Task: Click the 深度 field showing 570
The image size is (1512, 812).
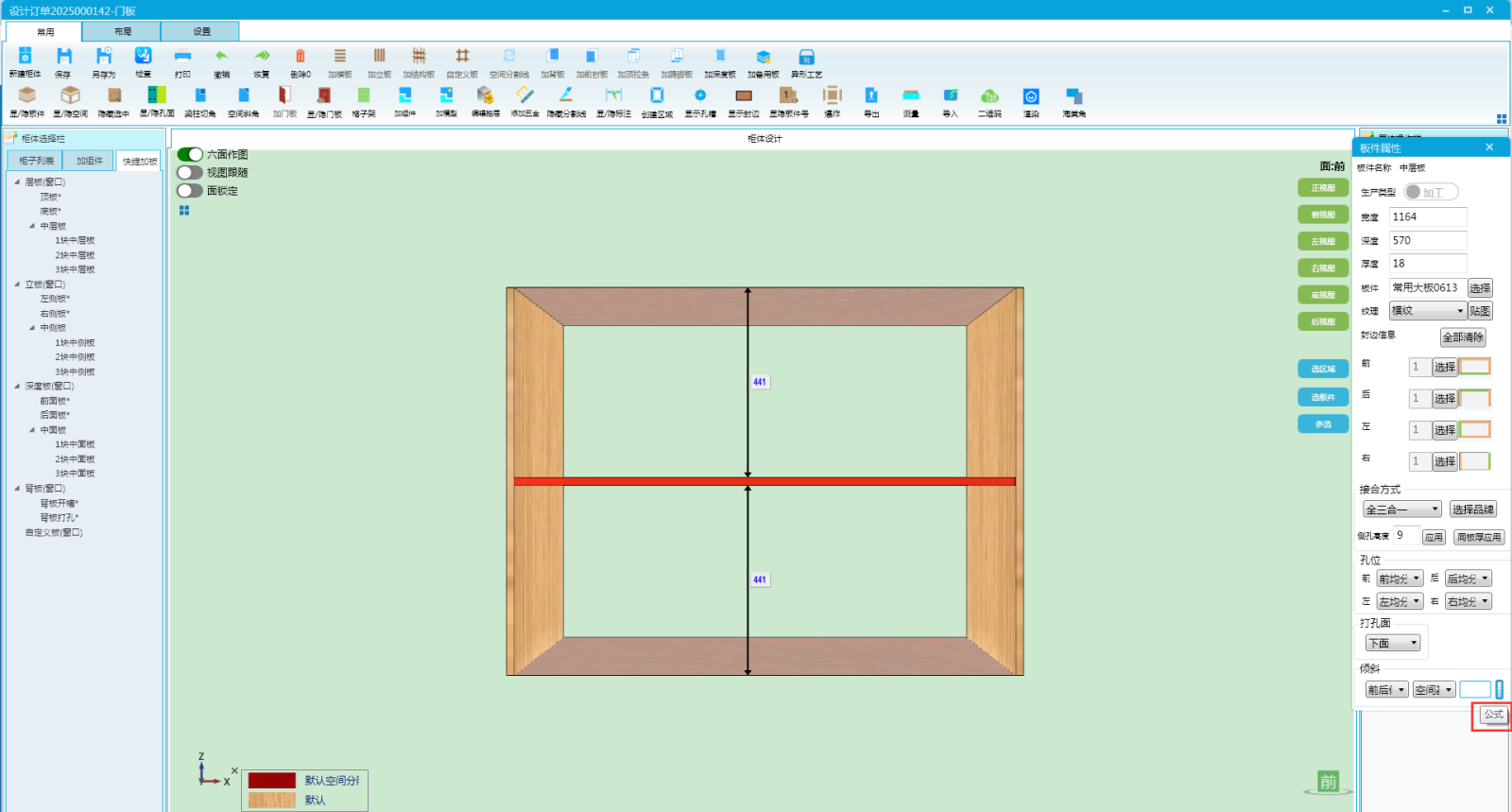Action: click(1428, 240)
